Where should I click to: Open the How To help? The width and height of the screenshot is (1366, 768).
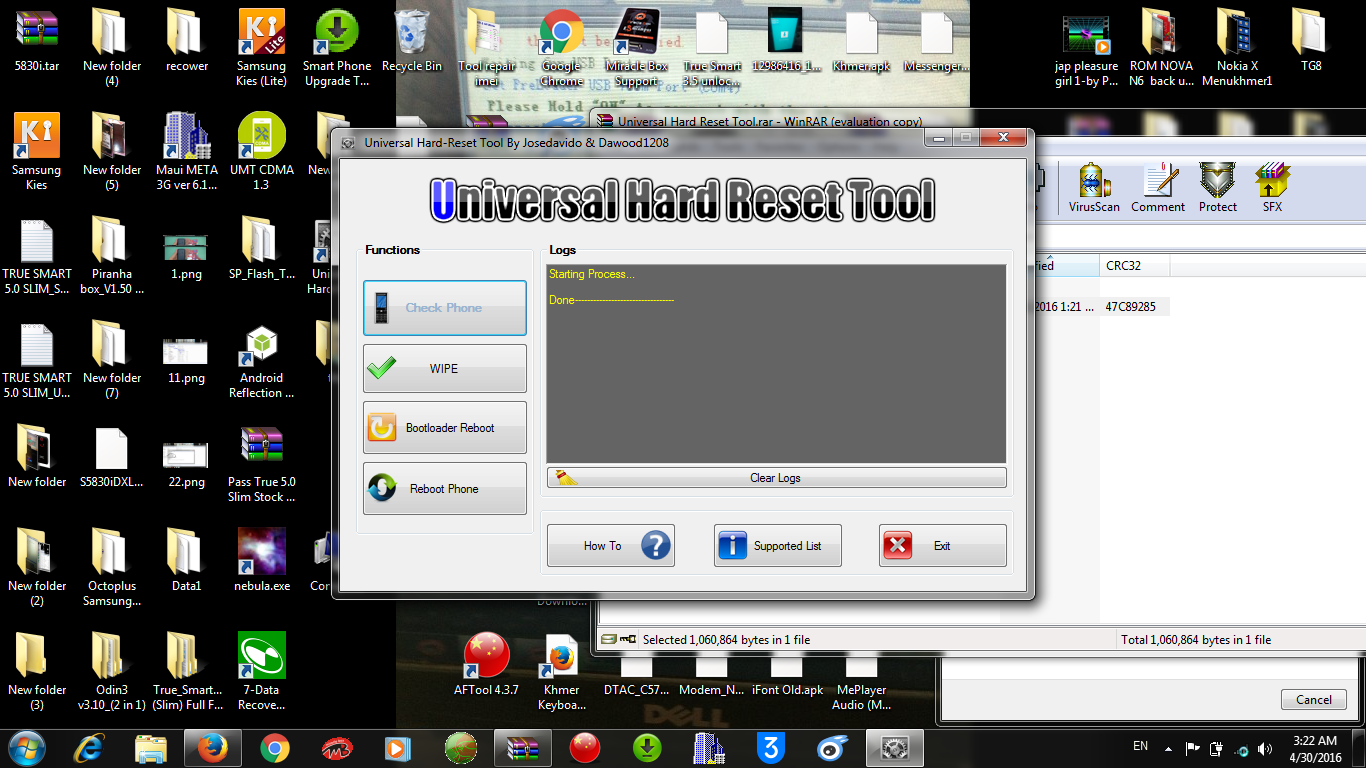pos(610,546)
